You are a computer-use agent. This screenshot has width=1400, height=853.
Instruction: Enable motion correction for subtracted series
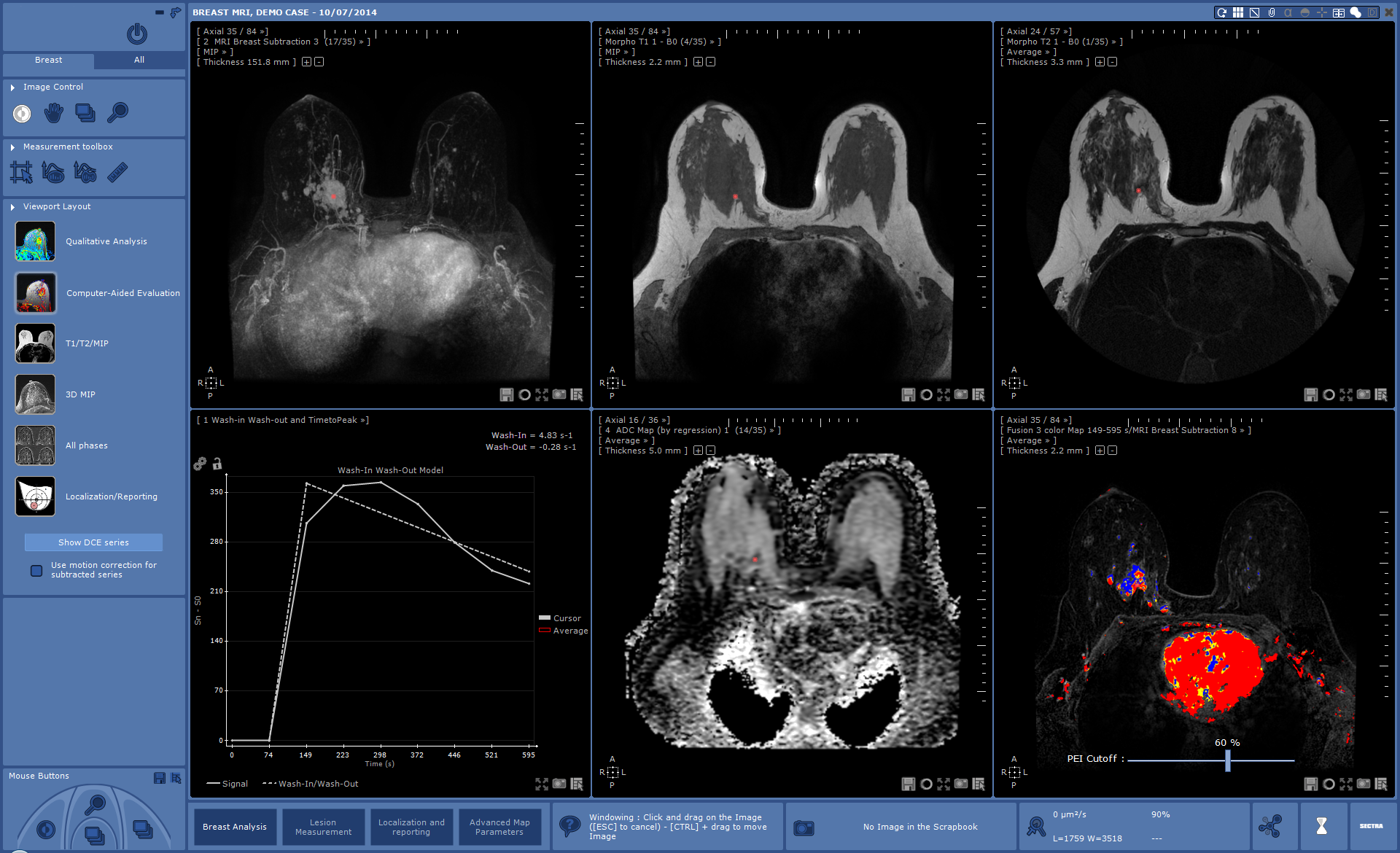pos(36,571)
